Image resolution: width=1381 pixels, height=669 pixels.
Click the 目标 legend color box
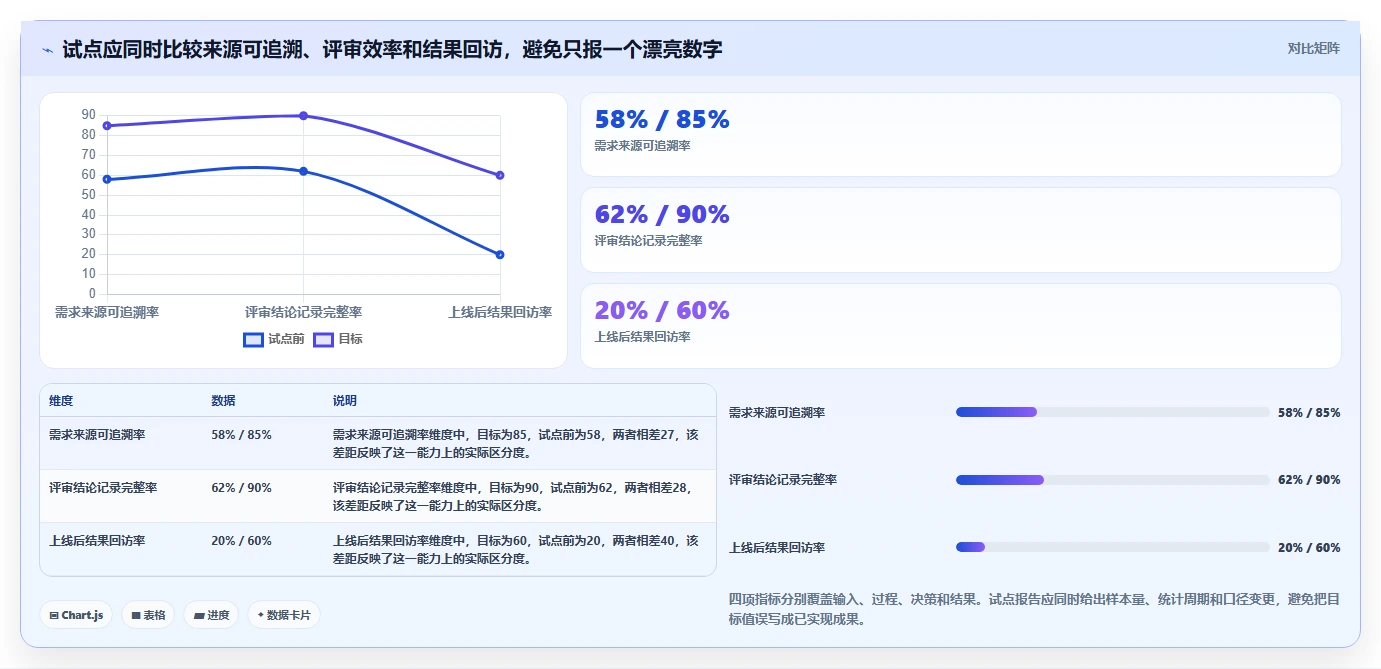[x=324, y=339]
